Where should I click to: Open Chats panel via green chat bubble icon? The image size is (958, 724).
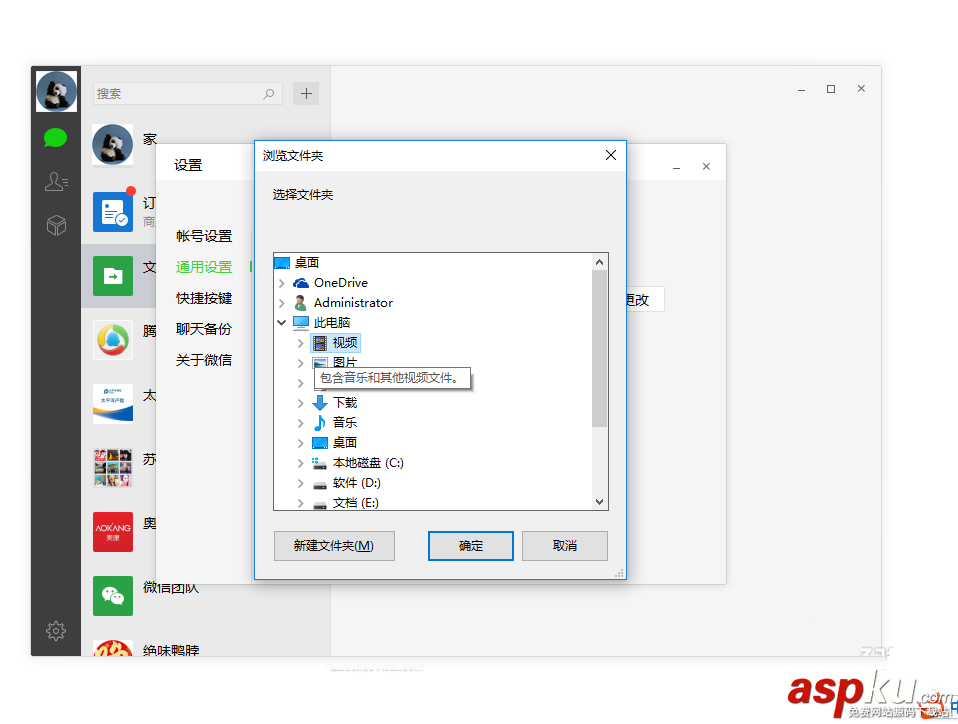(55, 137)
